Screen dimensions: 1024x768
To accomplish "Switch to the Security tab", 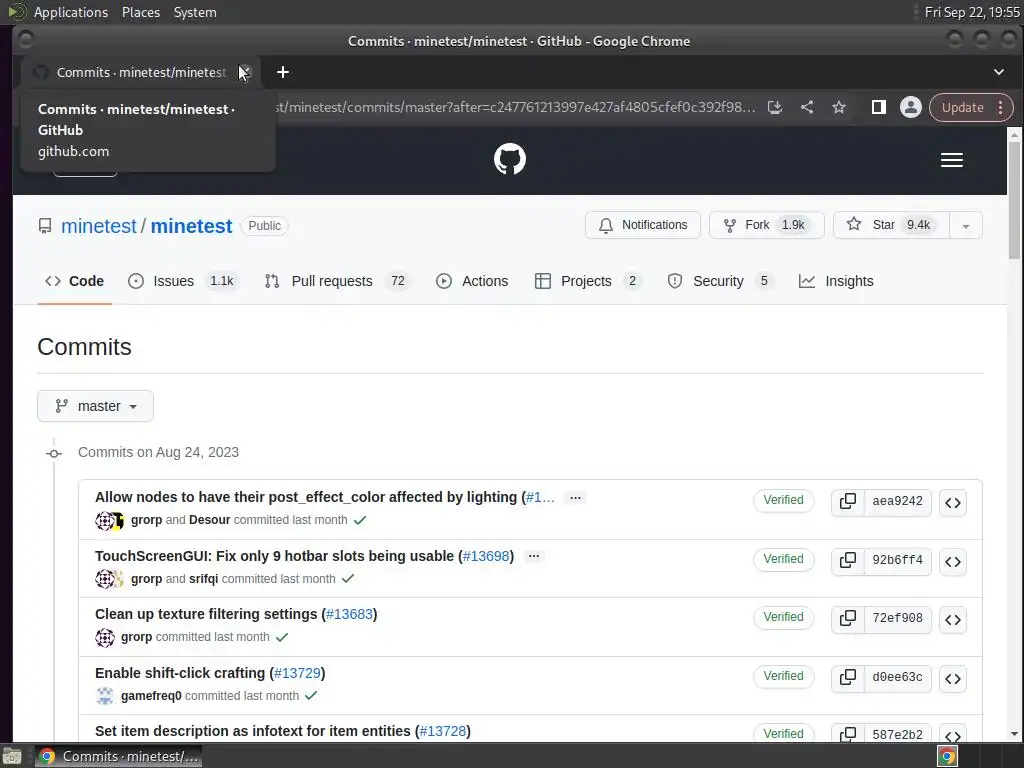I will pos(720,281).
